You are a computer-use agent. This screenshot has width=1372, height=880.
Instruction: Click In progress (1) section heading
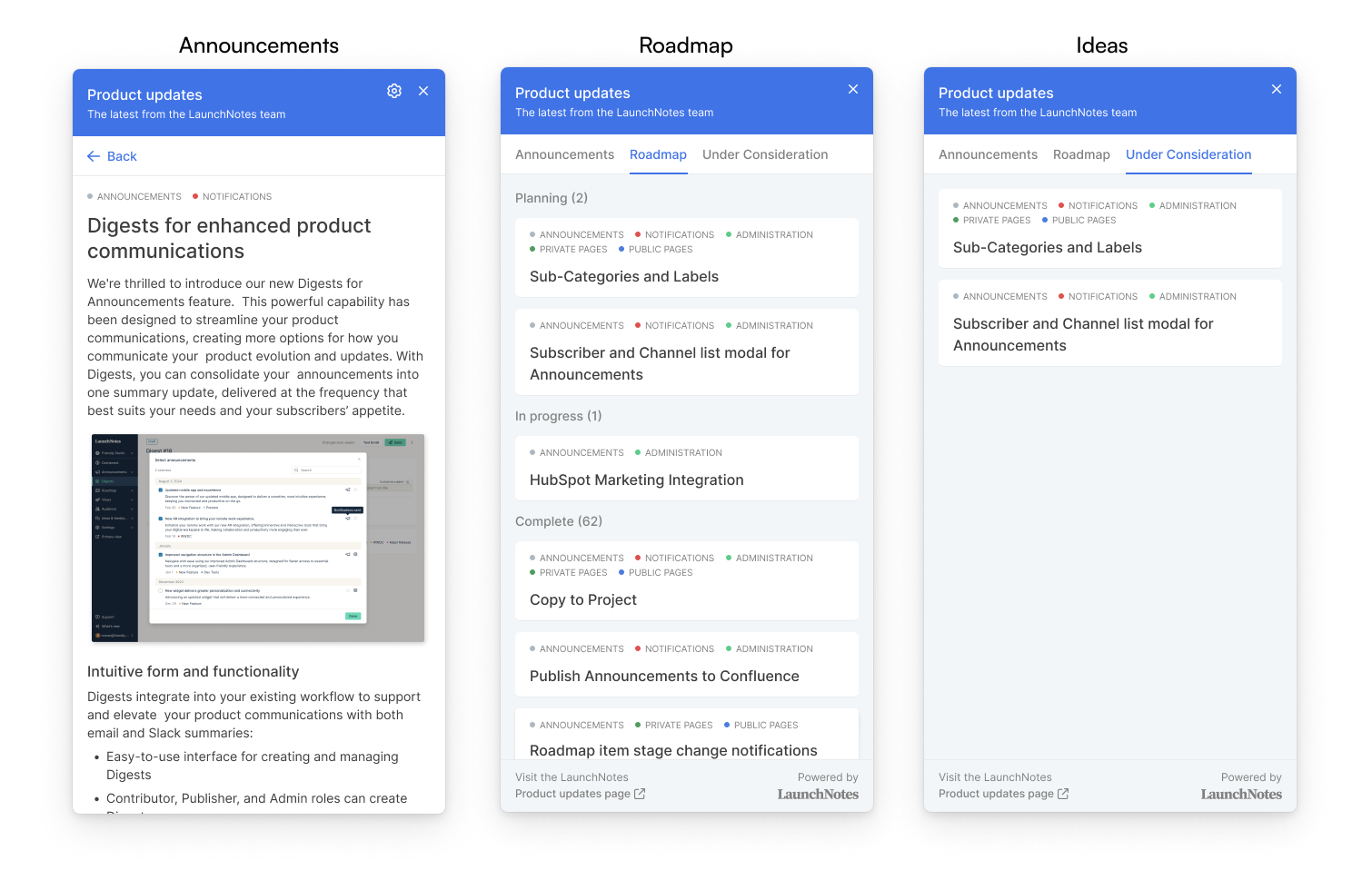tap(559, 416)
